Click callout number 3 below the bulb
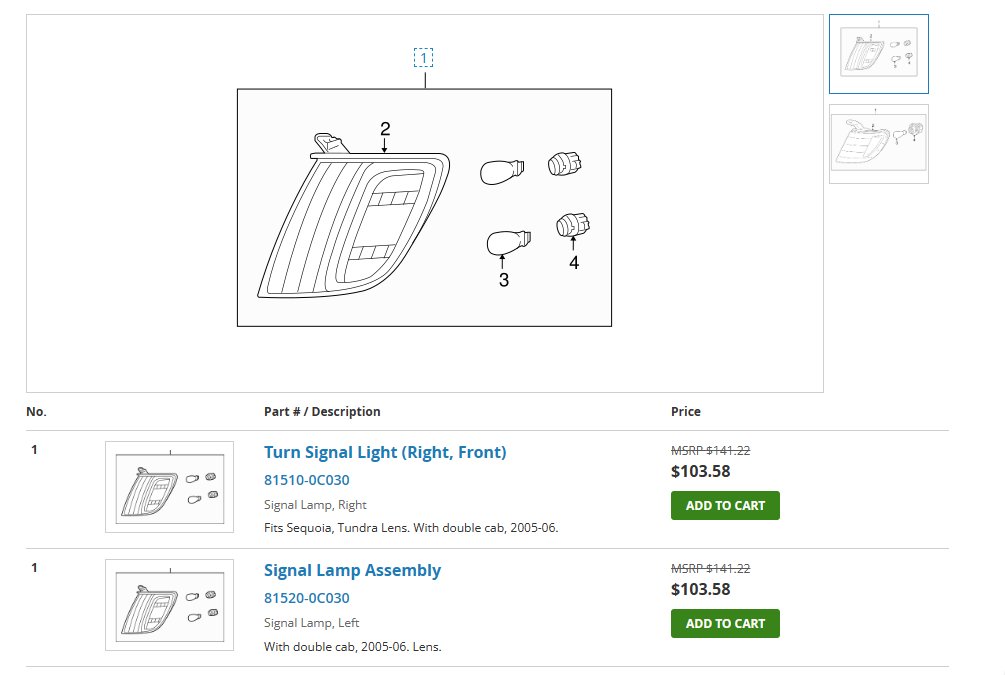This screenshot has width=1005, height=675. pyautogui.click(x=504, y=281)
